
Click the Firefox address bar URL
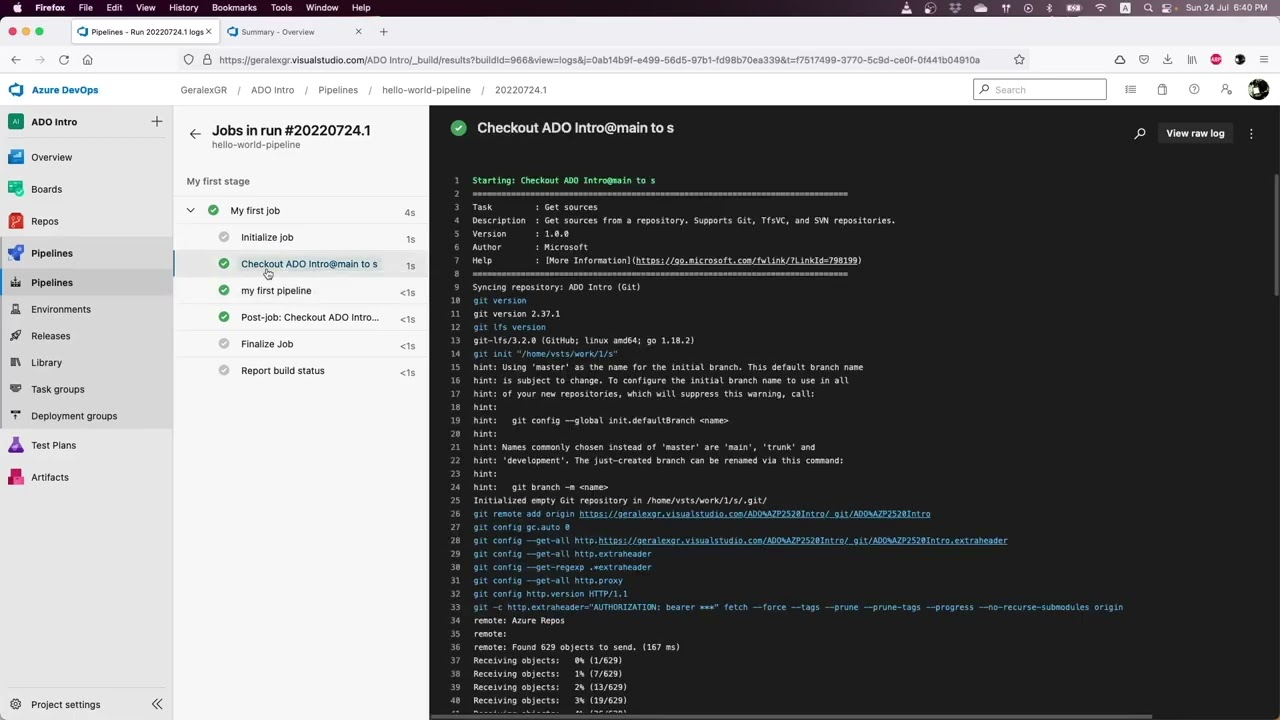pyautogui.click(x=600, y=60)
